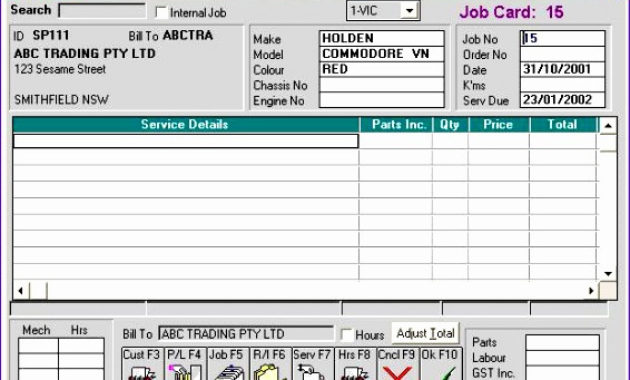This screenshot has height=380, width=630.
Task: Click the empty Order No field
Action: click(x=562, y=54)
